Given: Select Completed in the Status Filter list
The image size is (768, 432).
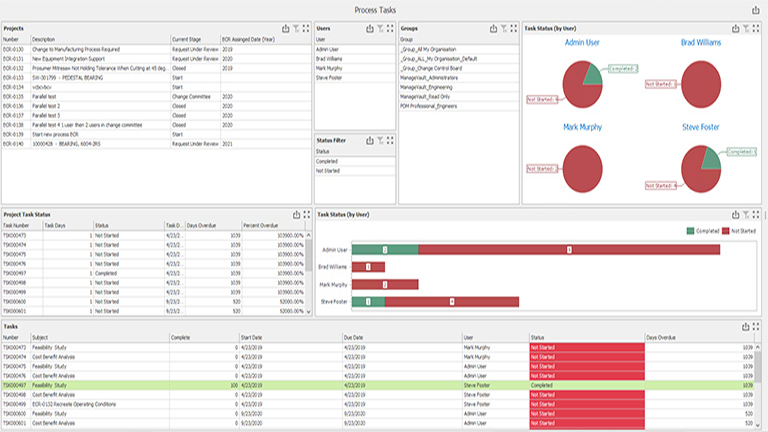Looking at the screenshot, I should [x=329, y=161].
